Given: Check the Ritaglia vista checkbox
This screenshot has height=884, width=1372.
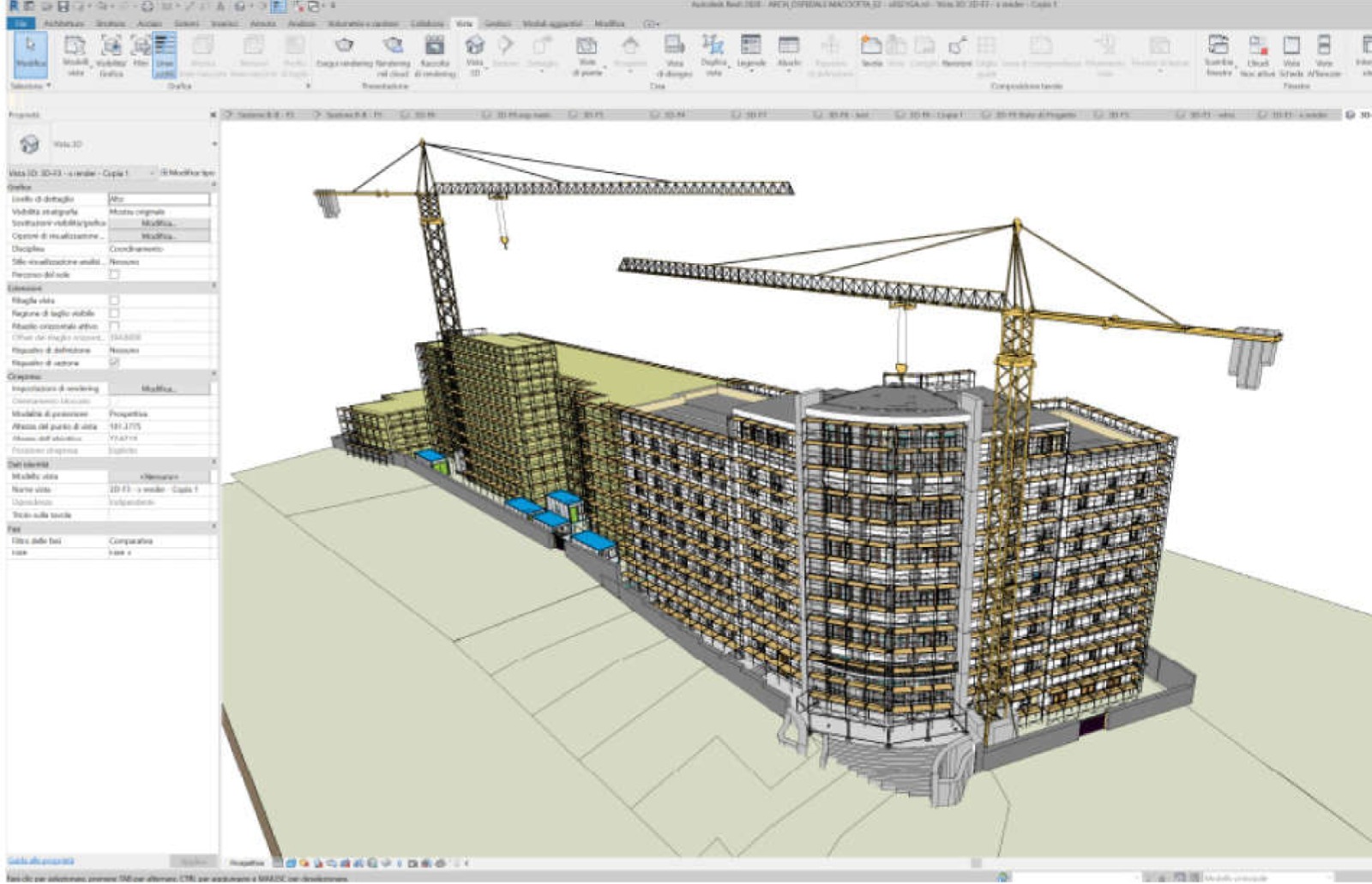Looking at the screenshot, I should (114, 301).
